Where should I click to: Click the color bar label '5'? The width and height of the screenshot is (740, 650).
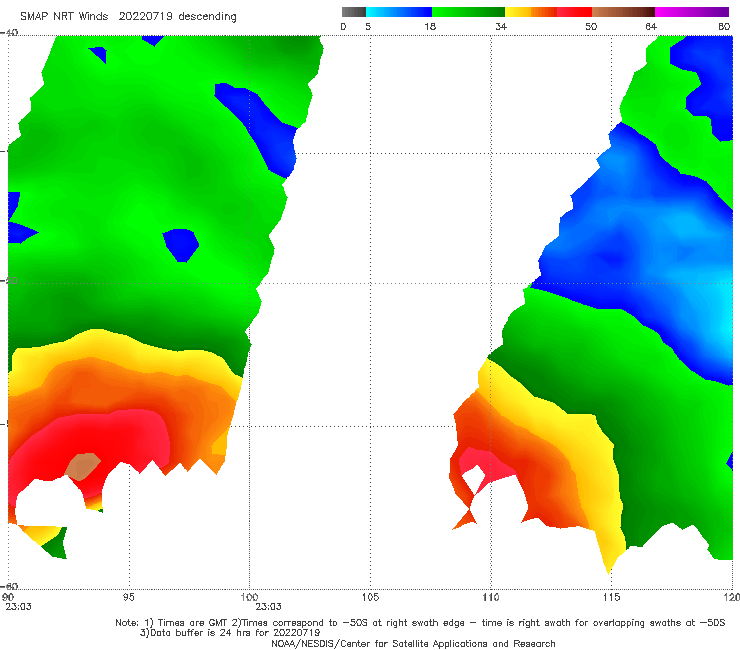click(x=368, y=26)
